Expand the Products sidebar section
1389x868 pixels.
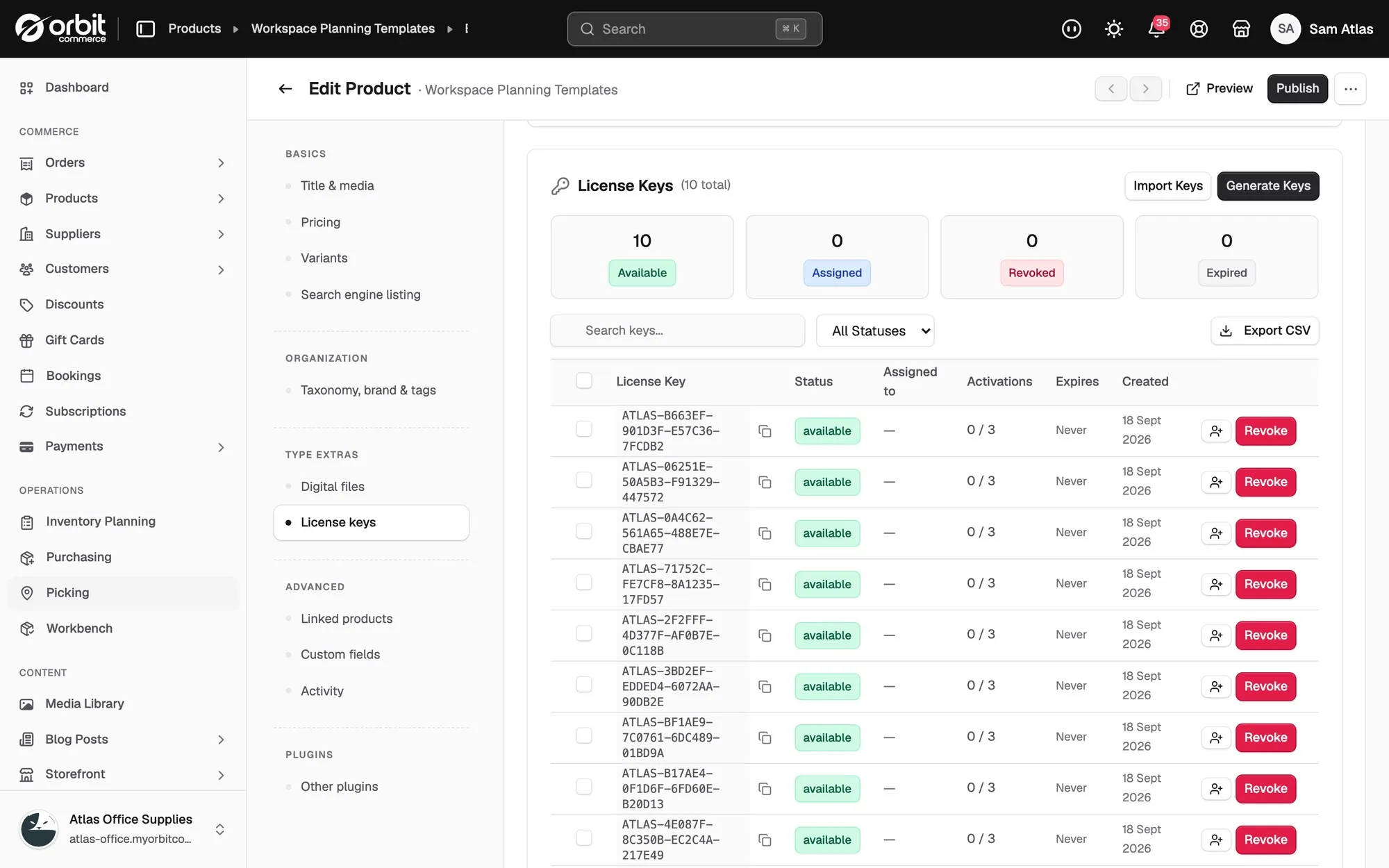[221, 199]
